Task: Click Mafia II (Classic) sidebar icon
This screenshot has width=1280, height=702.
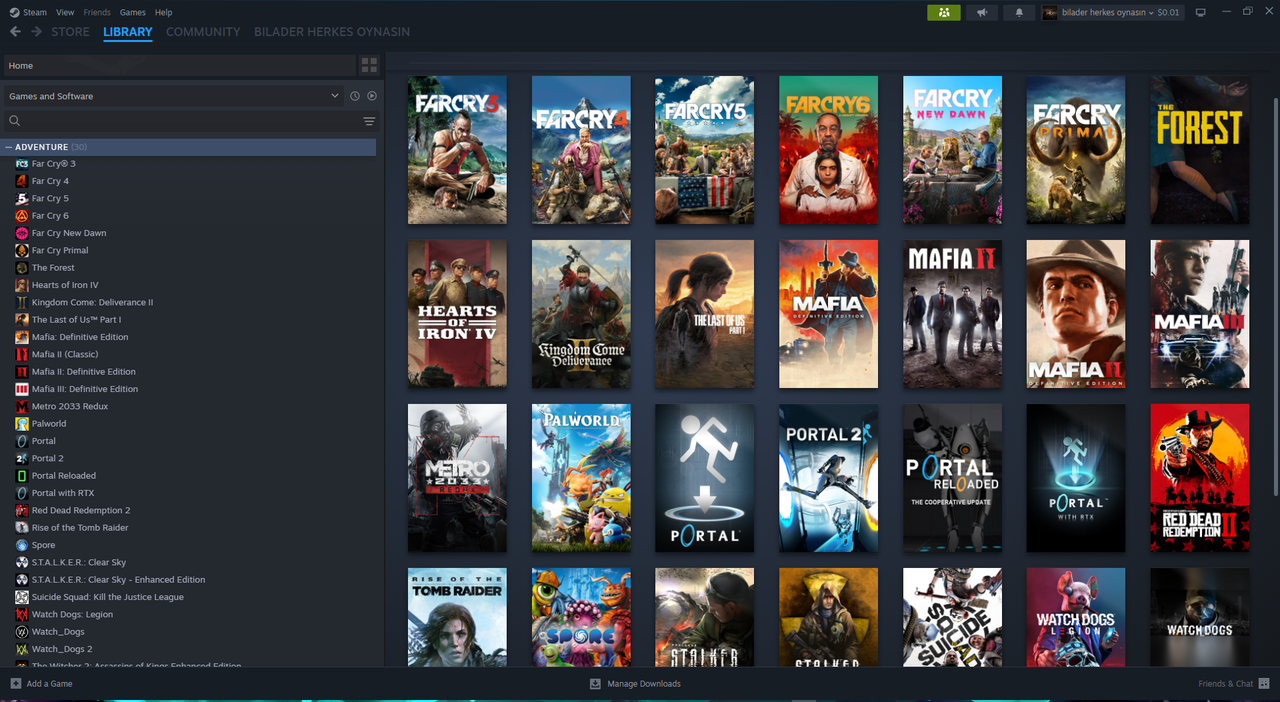Action: point(22,354)
